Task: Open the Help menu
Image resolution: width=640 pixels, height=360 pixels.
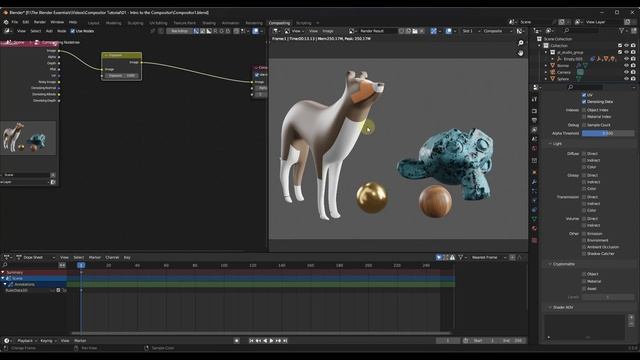Action: pos(73,22)
